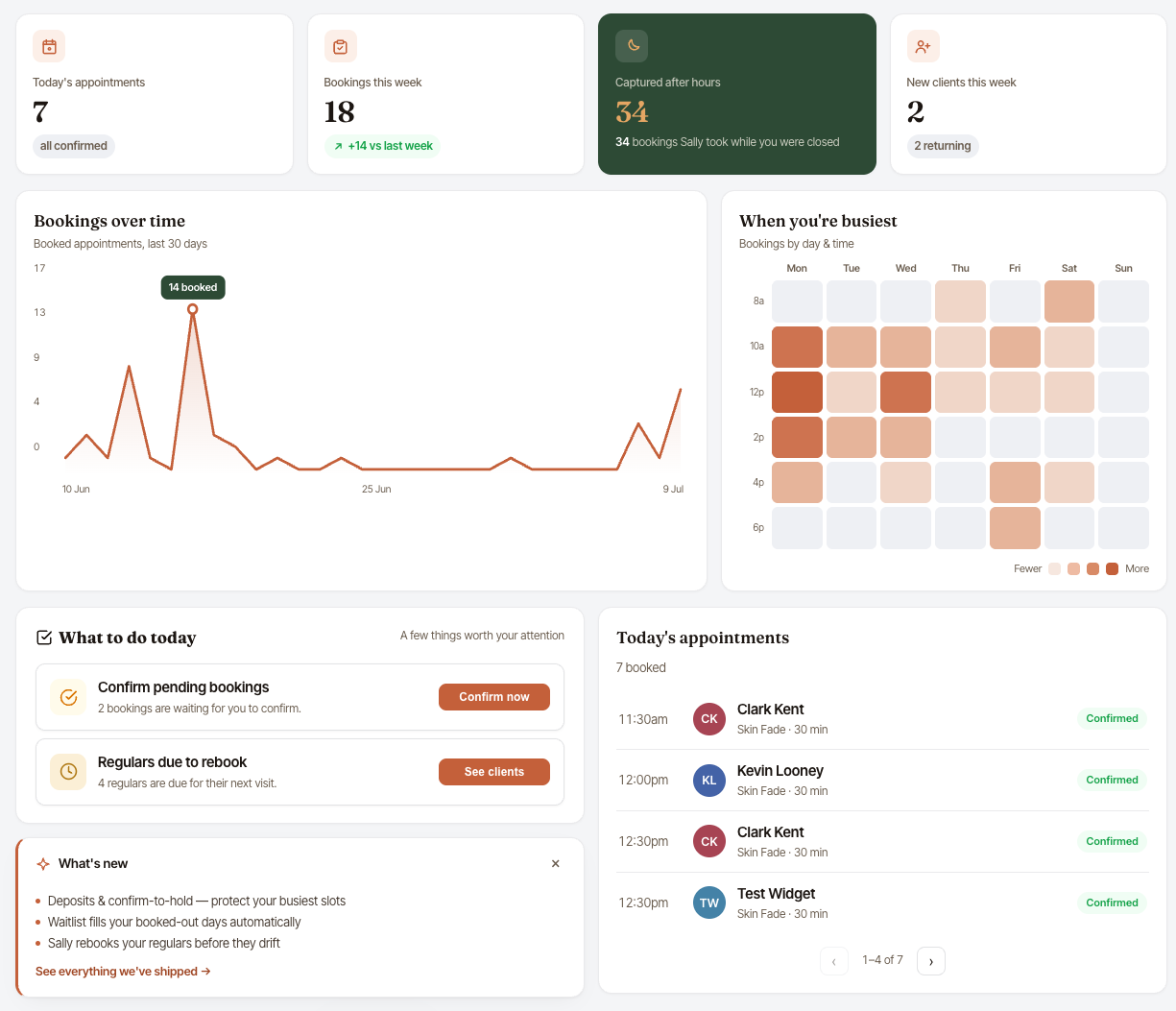The width and height of the screenshot is (1176, 1011).
Task: Click the Thursday 8a heatmap cell
Action: 960,301
